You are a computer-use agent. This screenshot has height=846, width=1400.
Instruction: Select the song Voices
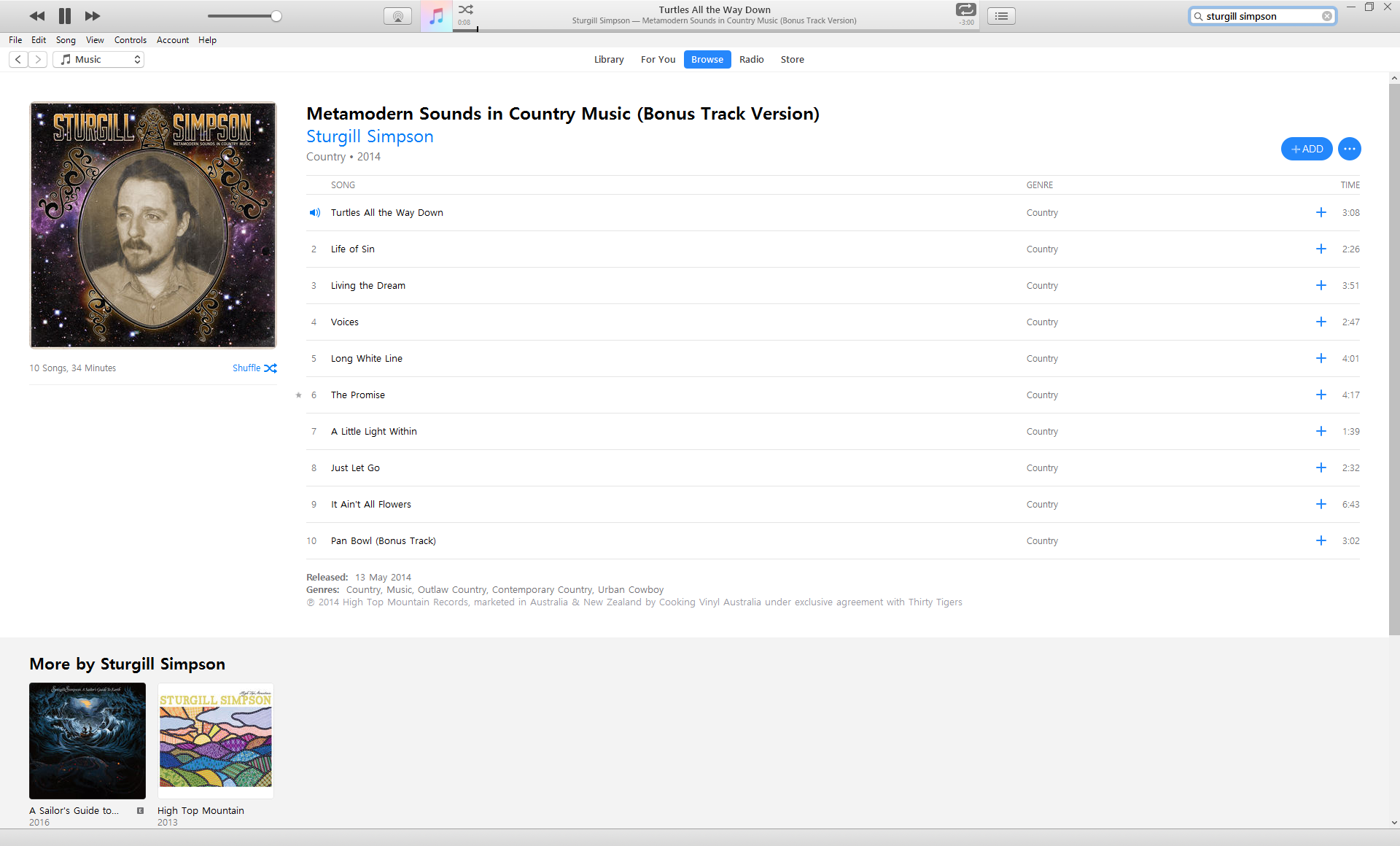pos(833,322)
